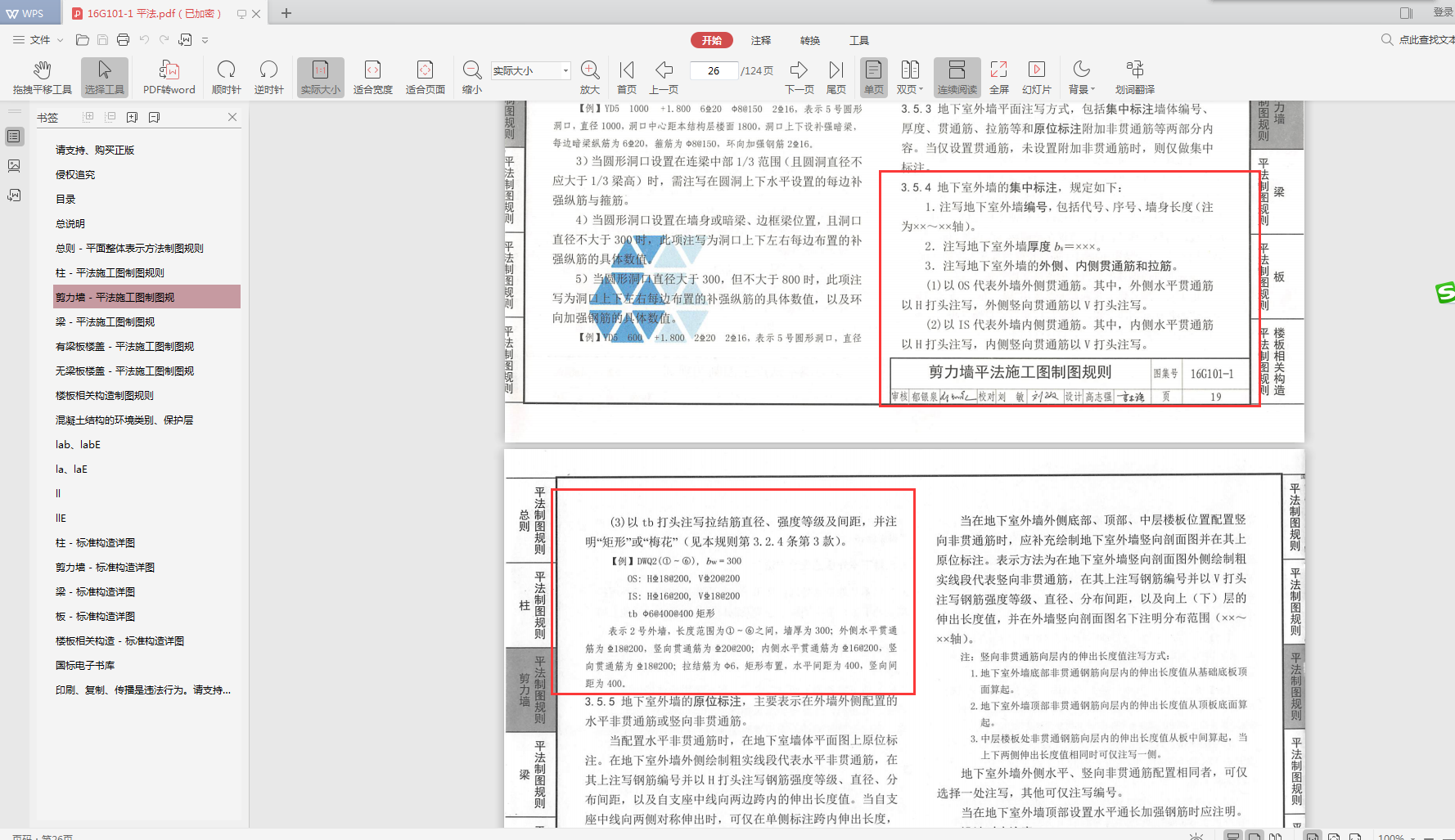Open bookmark 国标电子书库
The image size is (1455, 840).
point(85,665)
